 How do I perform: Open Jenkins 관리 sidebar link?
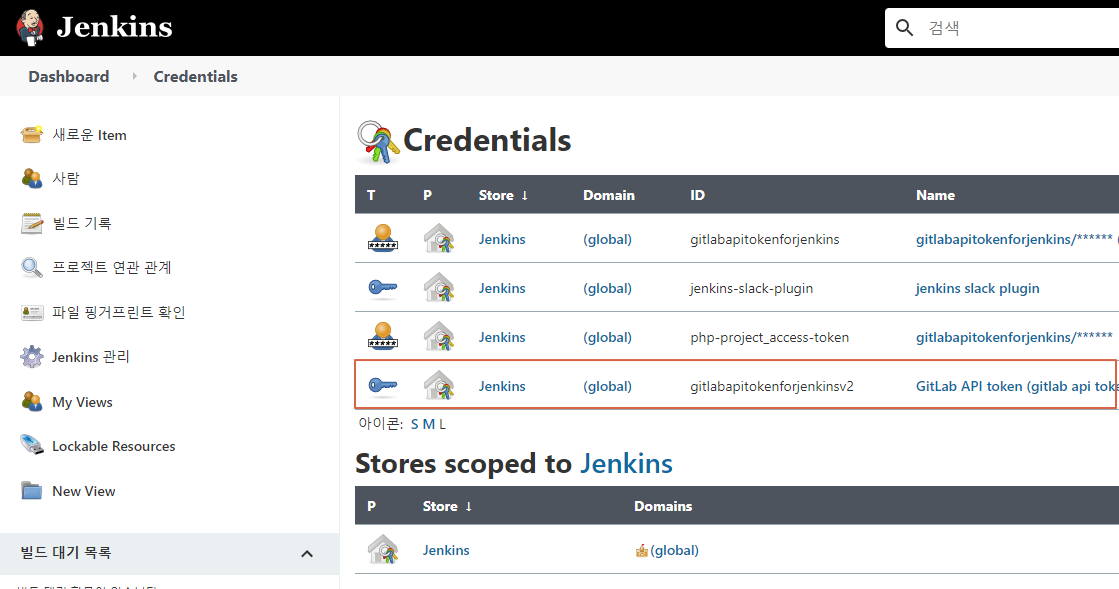coord(91,357)
